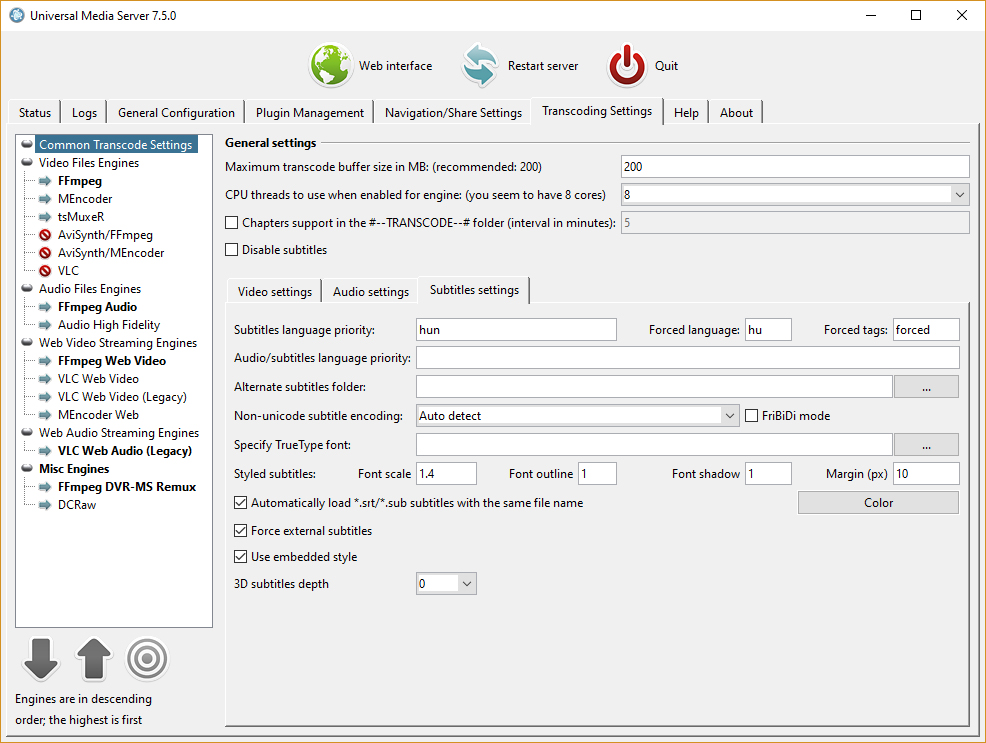Click the Font shadow field
Screen dimensions: 986x743
(x=768, y=474)
